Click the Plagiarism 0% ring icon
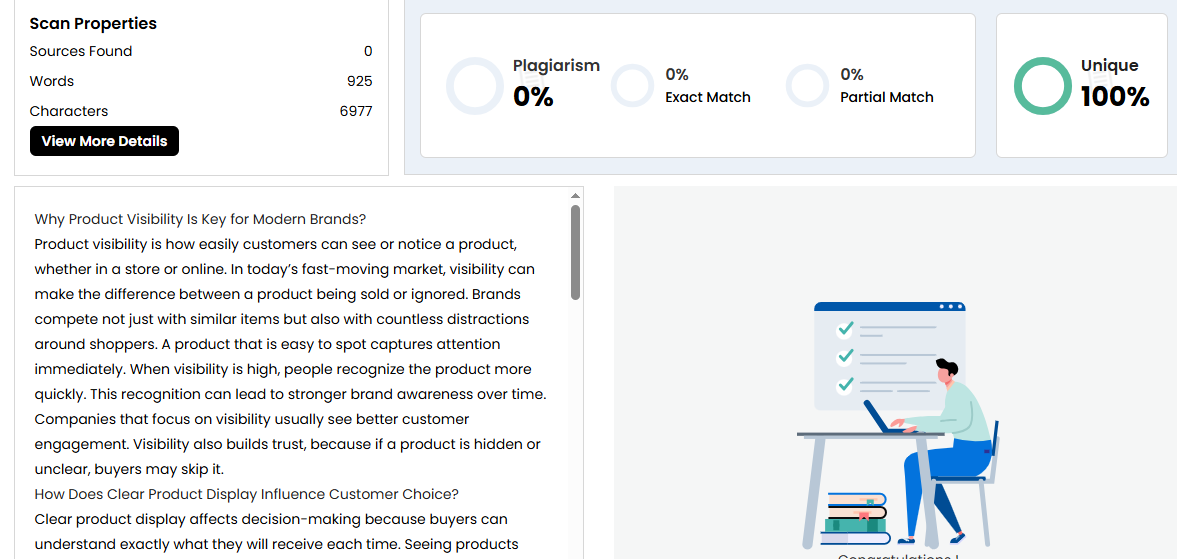 click(474, 86)
